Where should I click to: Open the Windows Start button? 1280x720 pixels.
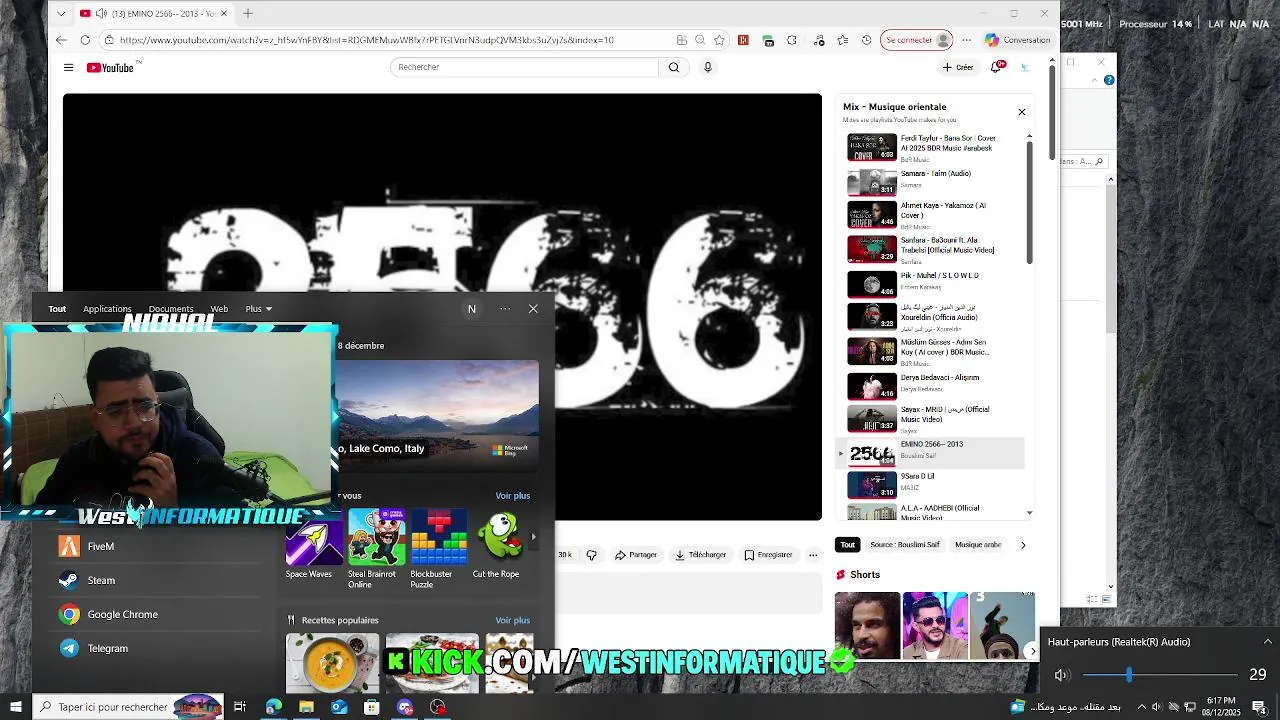point(15,707)
